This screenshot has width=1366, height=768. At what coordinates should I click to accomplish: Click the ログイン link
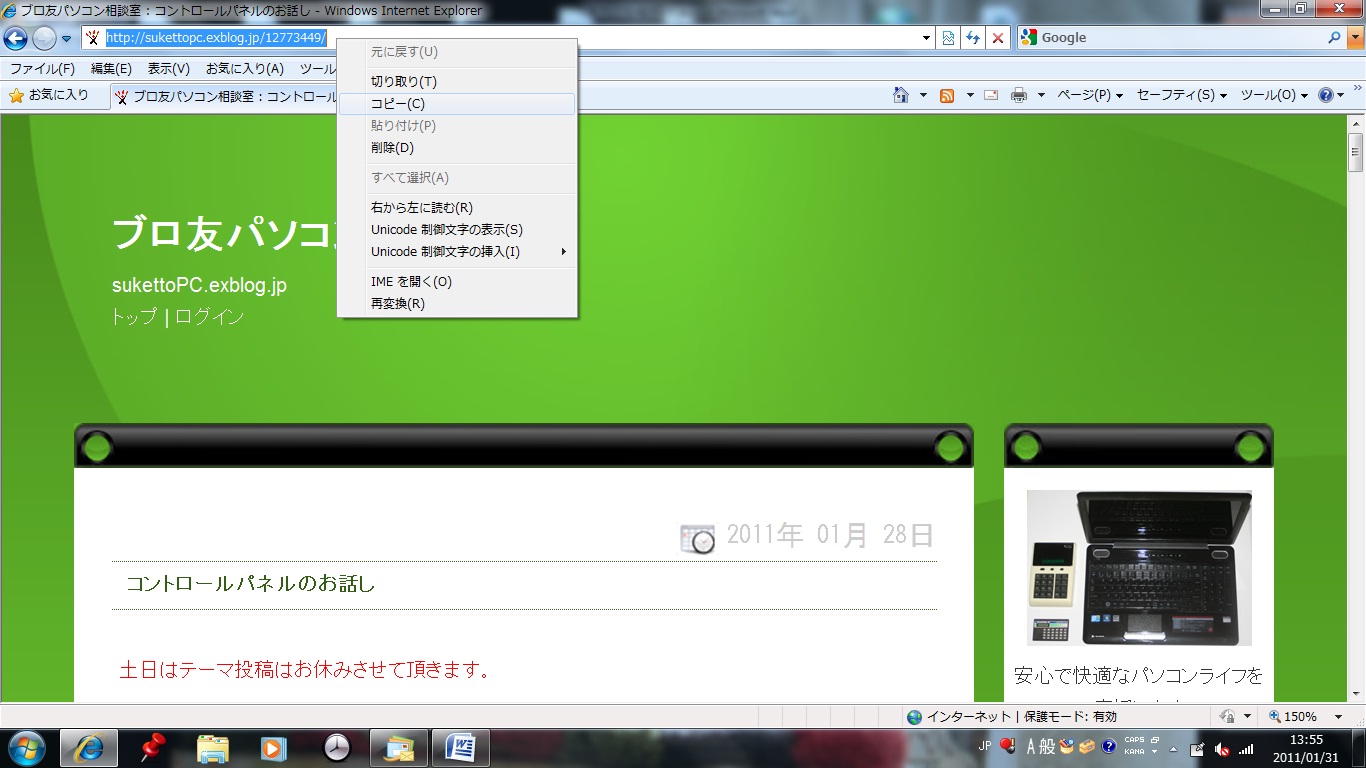click(x=209, y=317)
